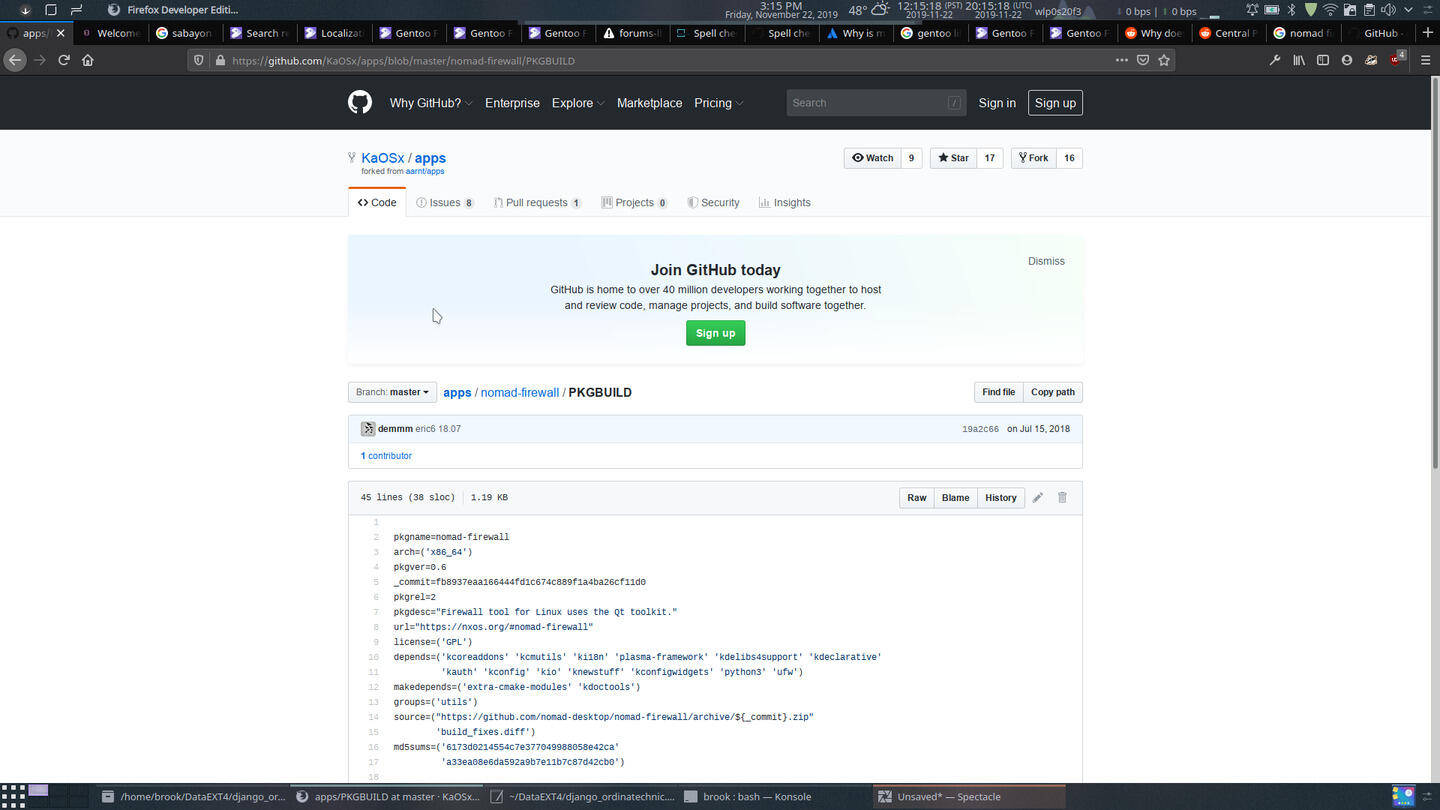Switch to the Code tab
This screenshot has width=1440, height=810.
pyautogui.click(x=377, y=202)
